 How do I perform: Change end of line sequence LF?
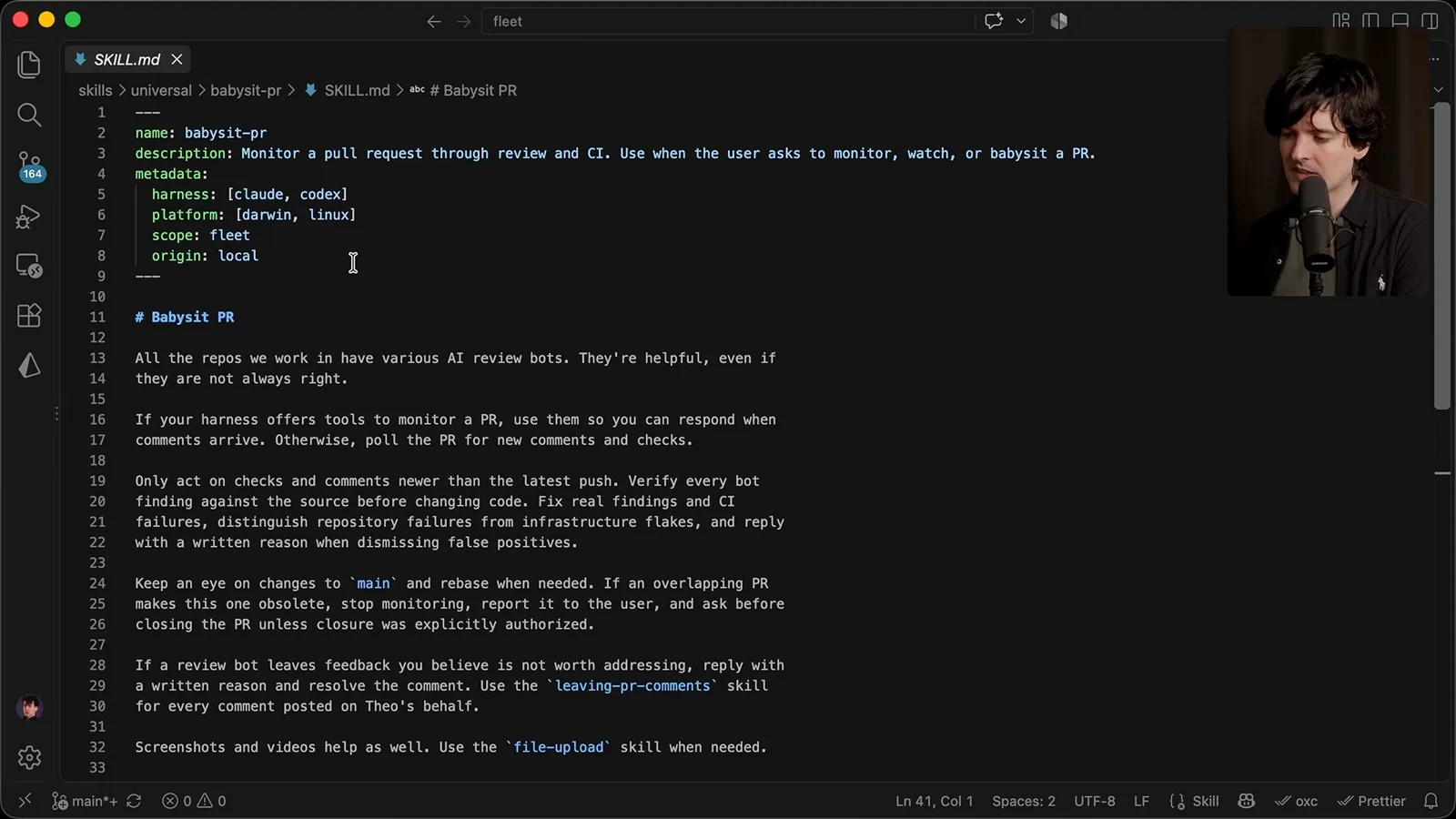(x=1141, y=801)
